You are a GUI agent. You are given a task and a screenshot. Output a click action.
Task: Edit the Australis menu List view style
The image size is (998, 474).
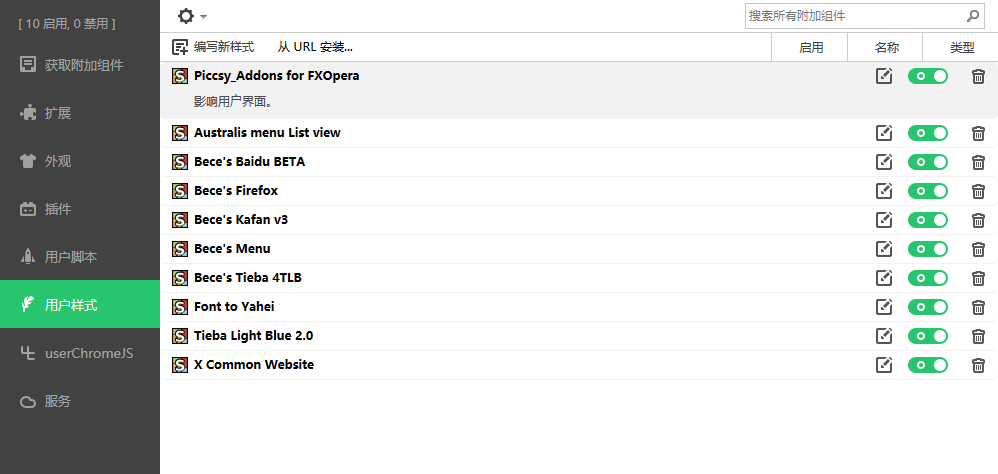point(884,133)
